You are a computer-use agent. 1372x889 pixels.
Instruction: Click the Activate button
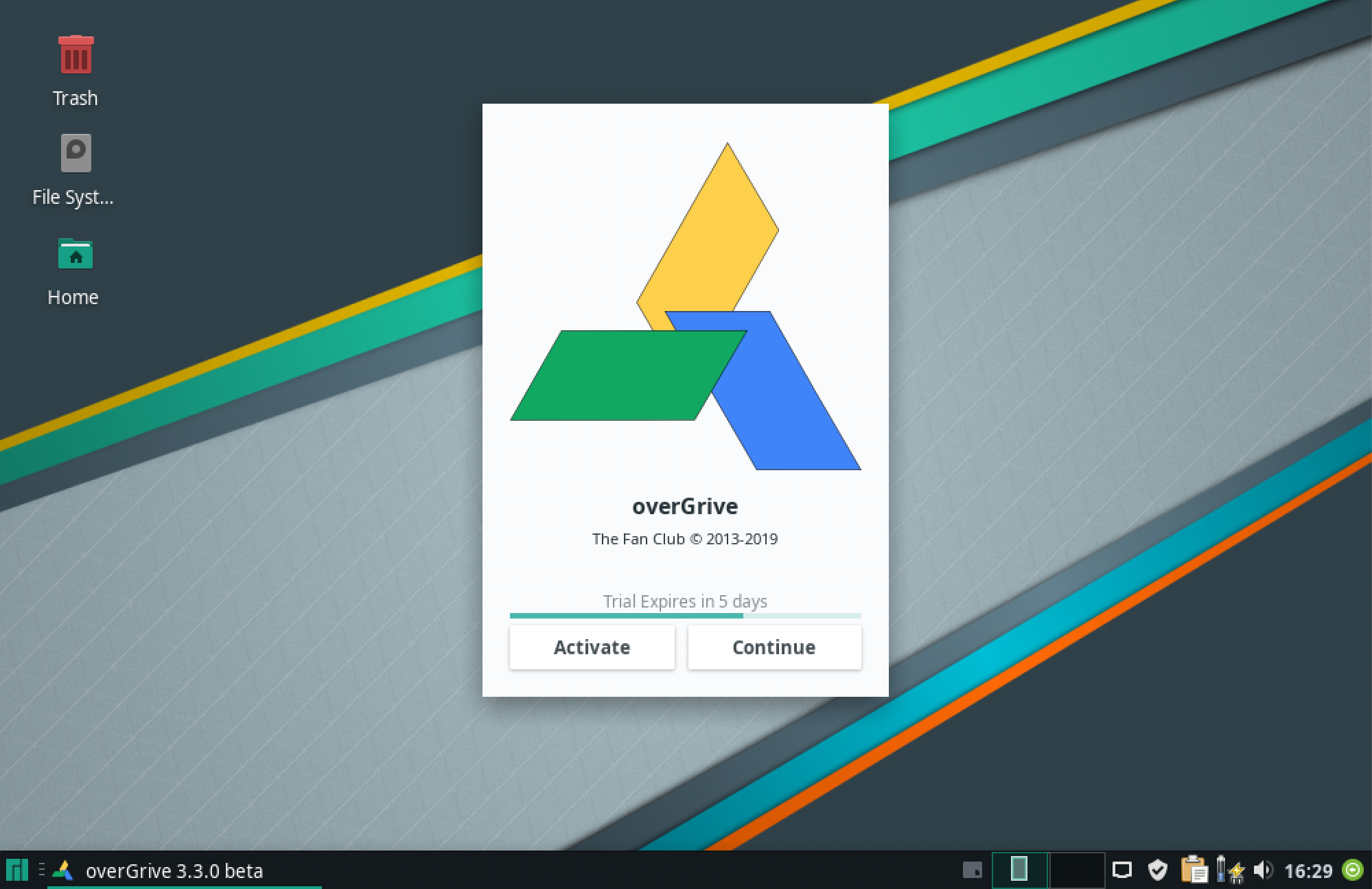click(x=592, y=647)
